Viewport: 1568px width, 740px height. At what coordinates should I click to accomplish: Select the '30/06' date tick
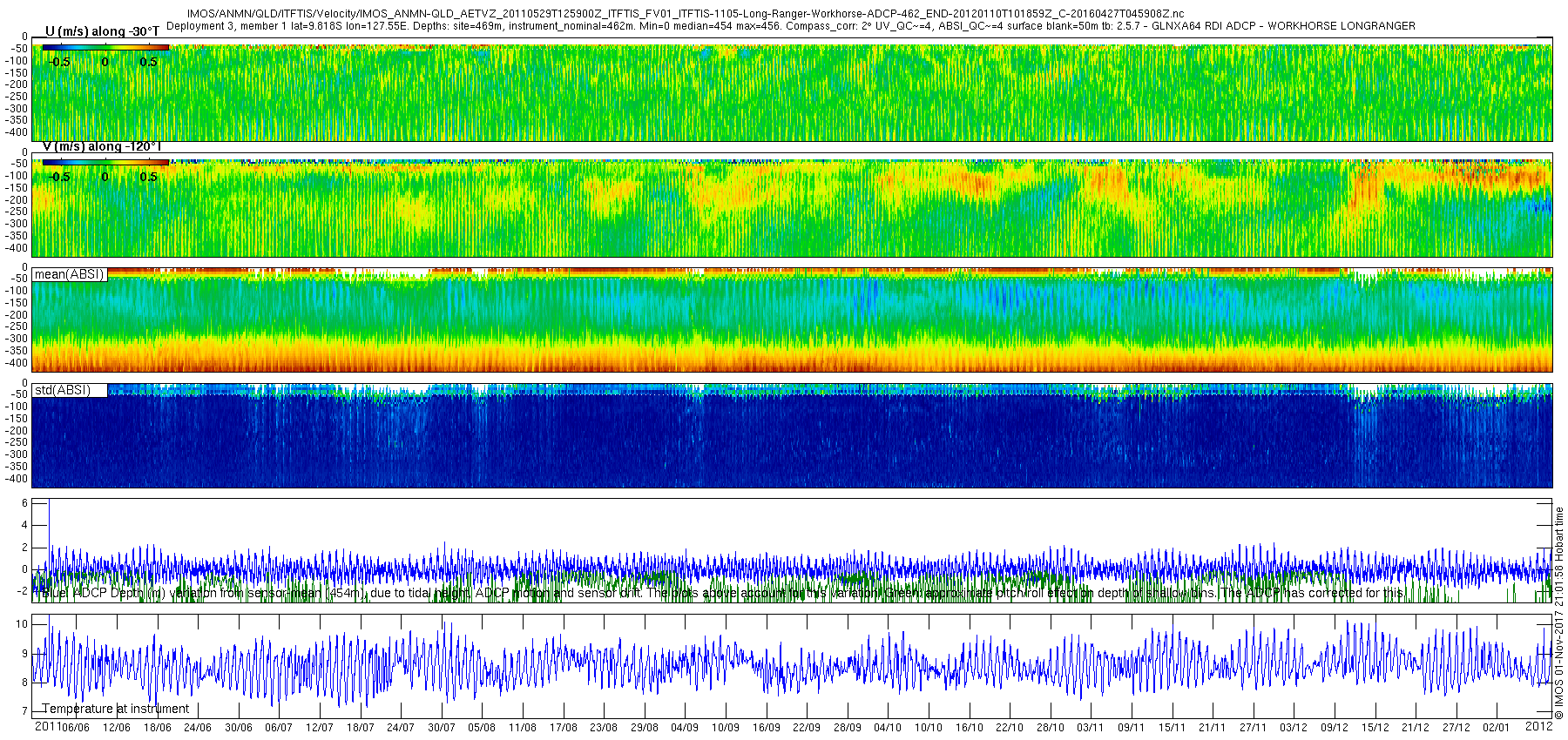point(238,728)
